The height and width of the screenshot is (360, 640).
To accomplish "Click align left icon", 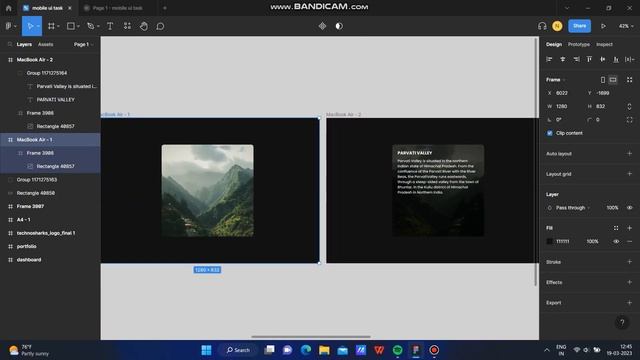I will pyautogui.click(x=549, y=60).
